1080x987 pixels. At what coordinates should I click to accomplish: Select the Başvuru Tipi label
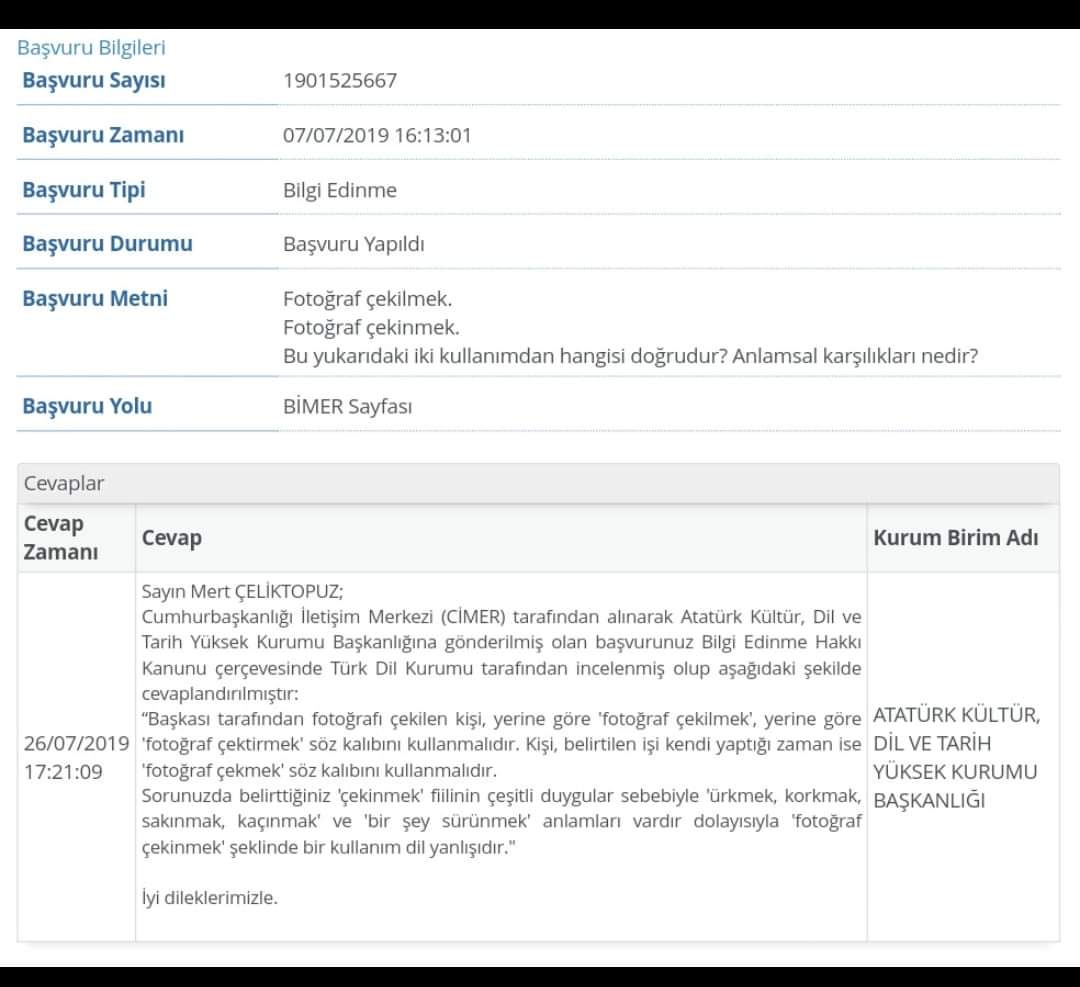(x=84, y=190)
